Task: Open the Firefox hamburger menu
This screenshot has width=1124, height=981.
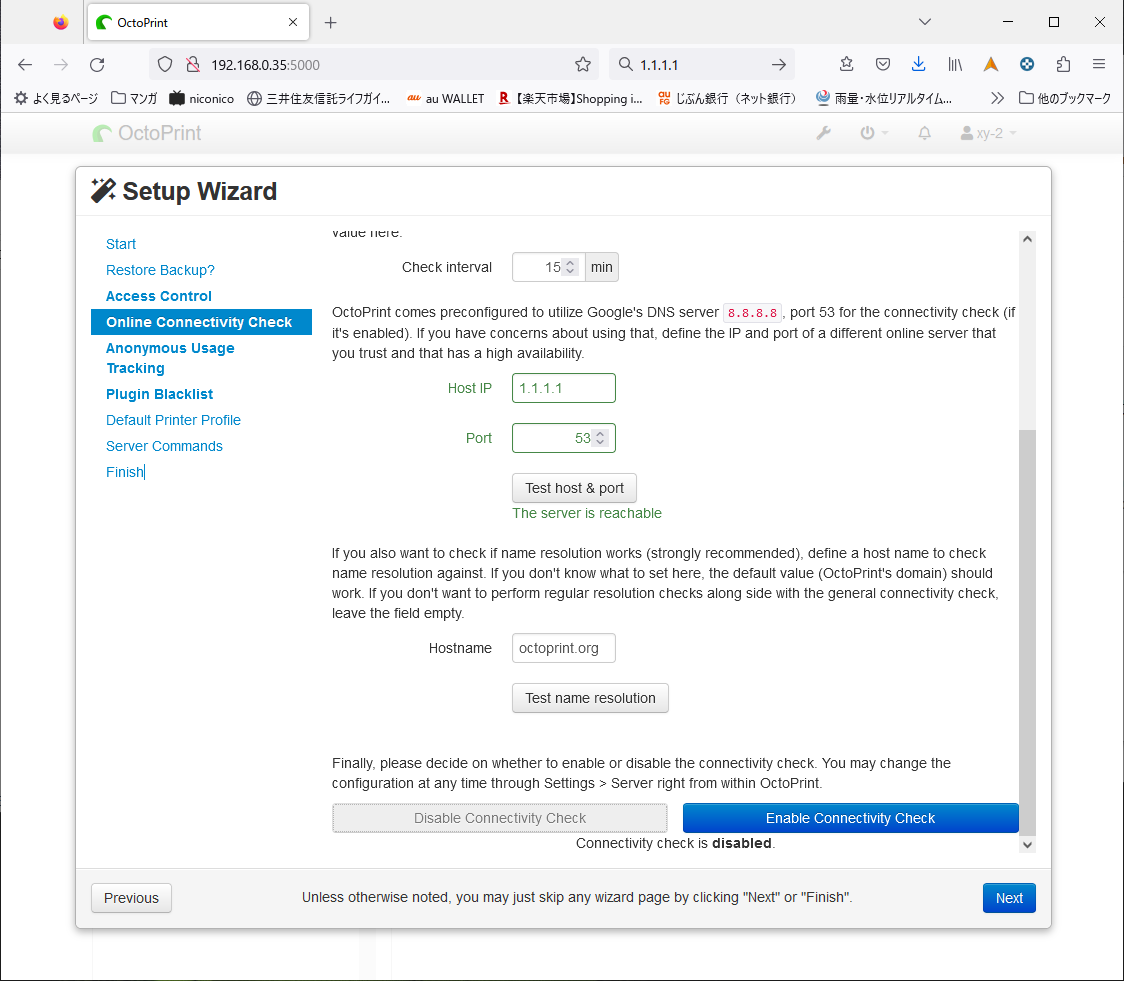Action: 1099,64
